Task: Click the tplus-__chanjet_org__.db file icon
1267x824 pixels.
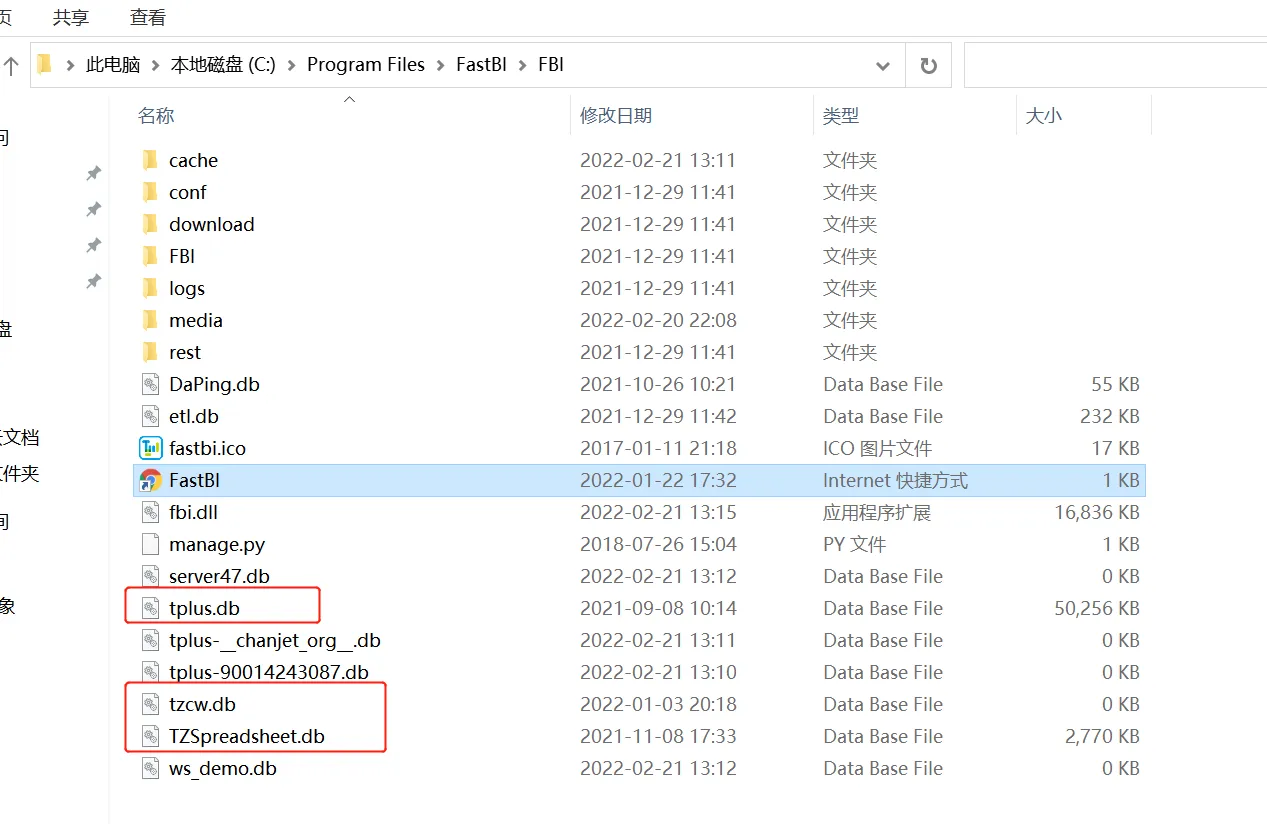Action: (150, 640)
